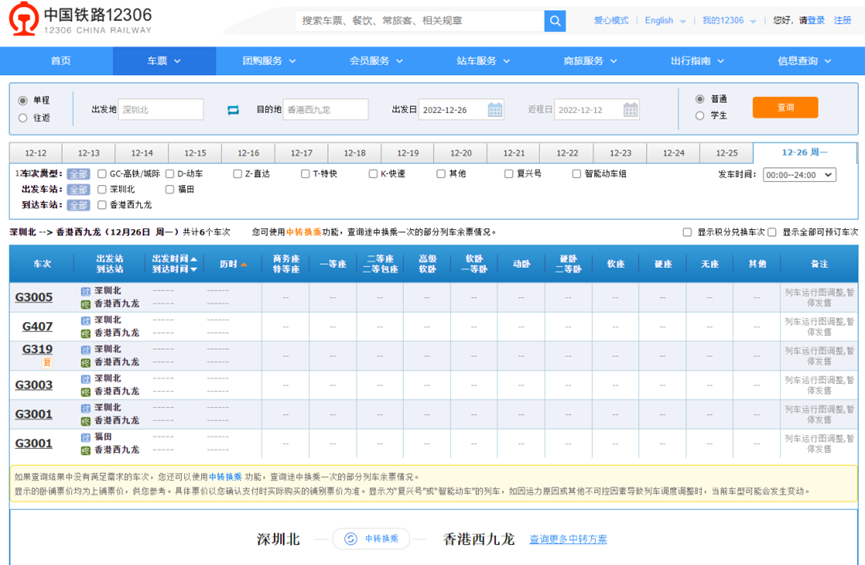
Task: Sort by duration using 历时 arrow
Action: tap(243, 265)
